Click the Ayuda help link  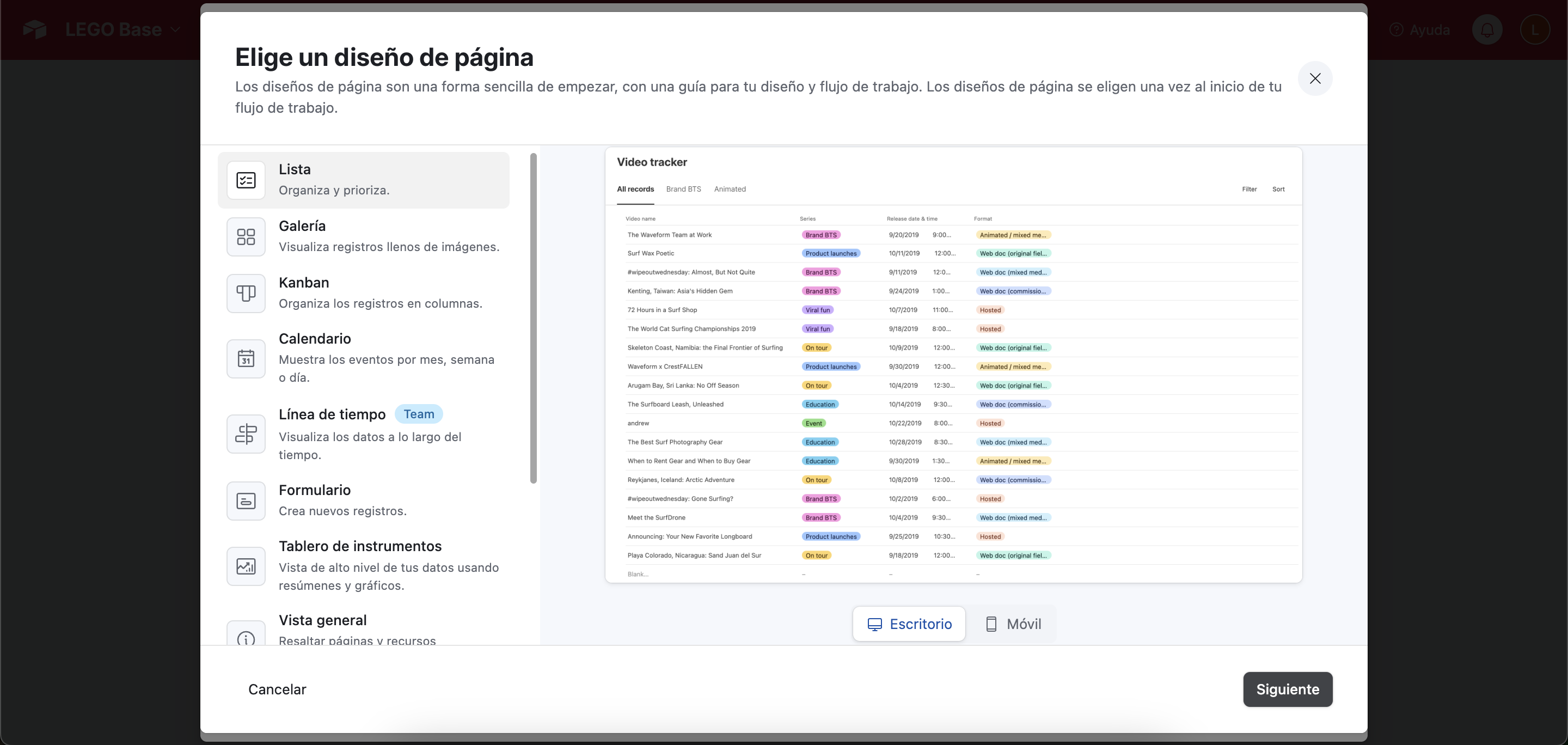tap(1420, 30)
